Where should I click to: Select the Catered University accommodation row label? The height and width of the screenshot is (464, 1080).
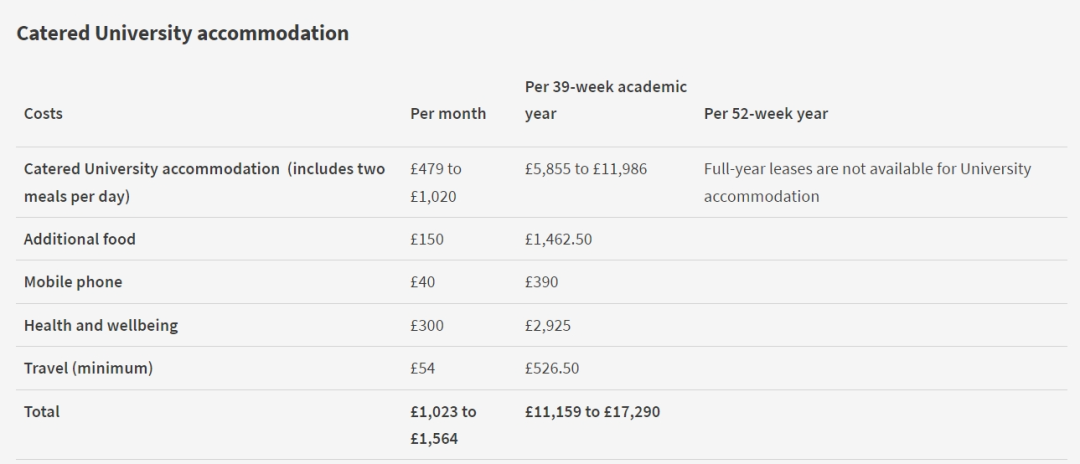coord(204,182)
